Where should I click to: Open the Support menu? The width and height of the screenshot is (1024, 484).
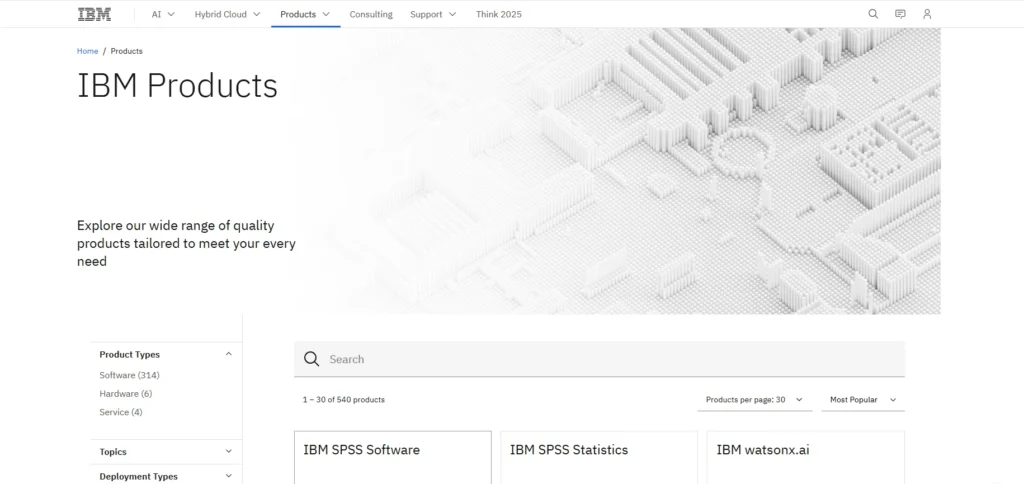433,14
